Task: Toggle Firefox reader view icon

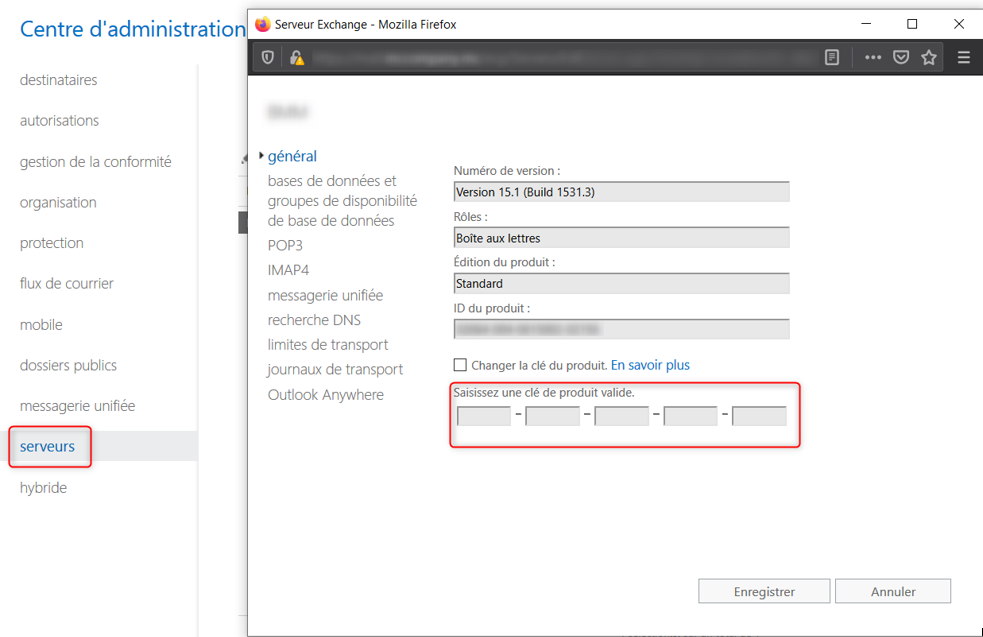Action: tap(832, 58)
